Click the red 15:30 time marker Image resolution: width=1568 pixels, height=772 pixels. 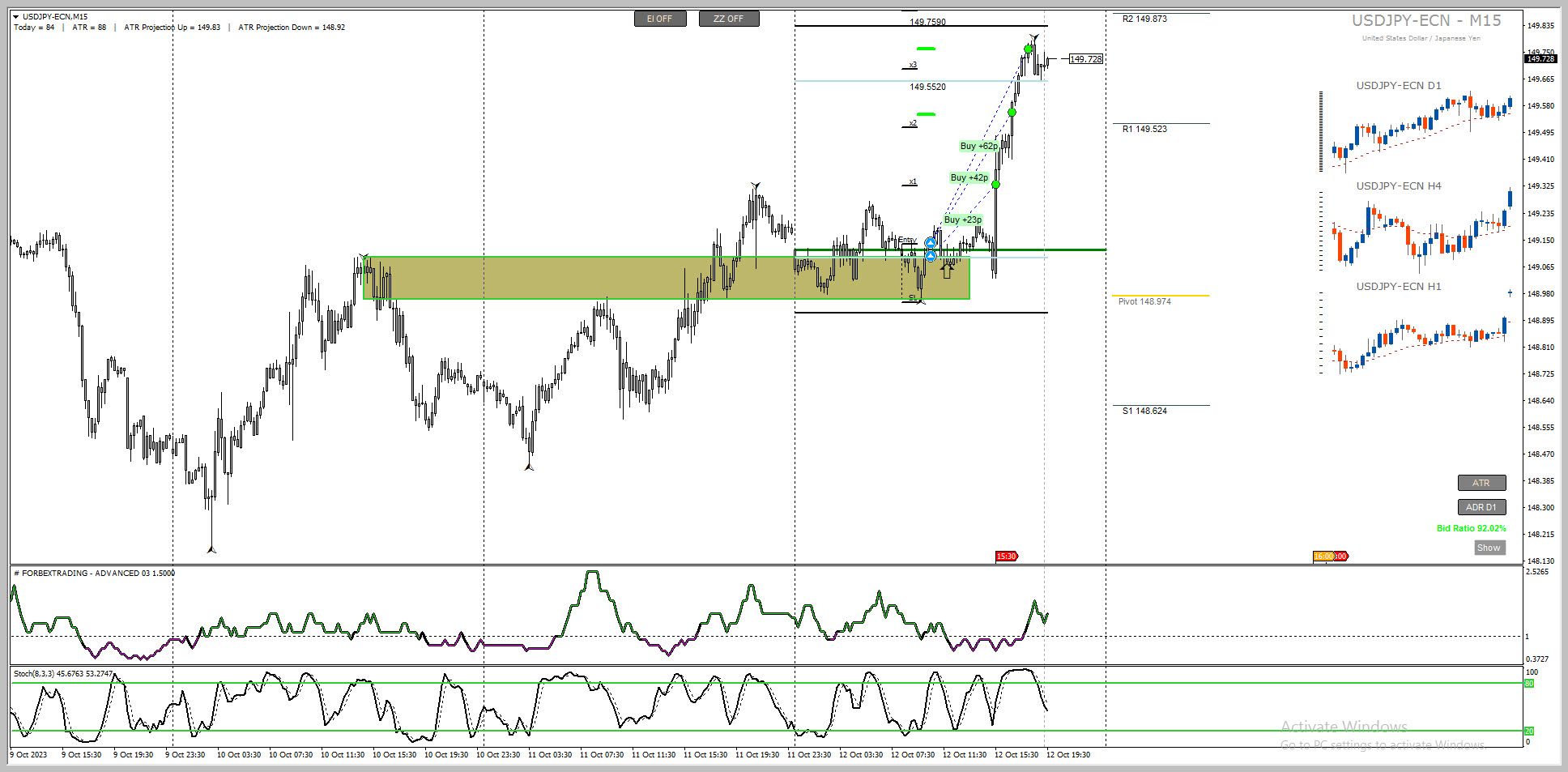point(1006,556)
